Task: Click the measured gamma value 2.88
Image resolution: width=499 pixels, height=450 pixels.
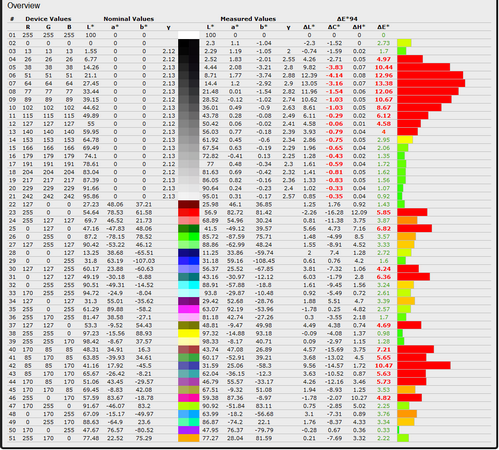Action: (x=289, y=75)
